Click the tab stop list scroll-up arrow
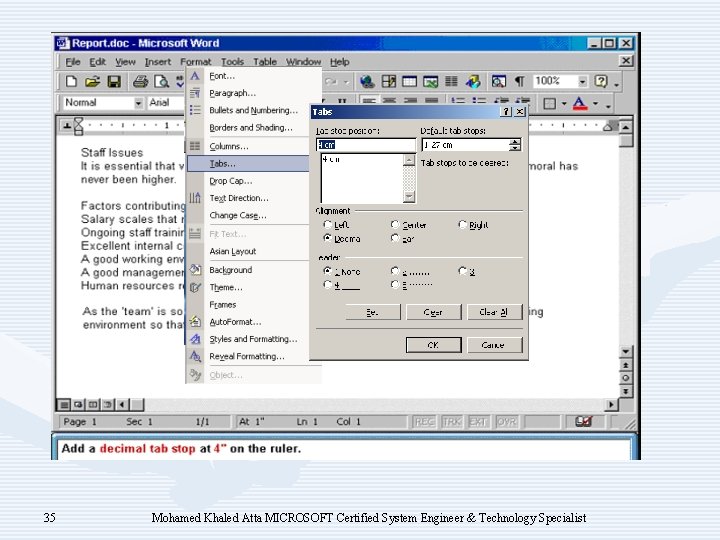The height and width of the screenshot is (540, 720). tap(409, 160)
